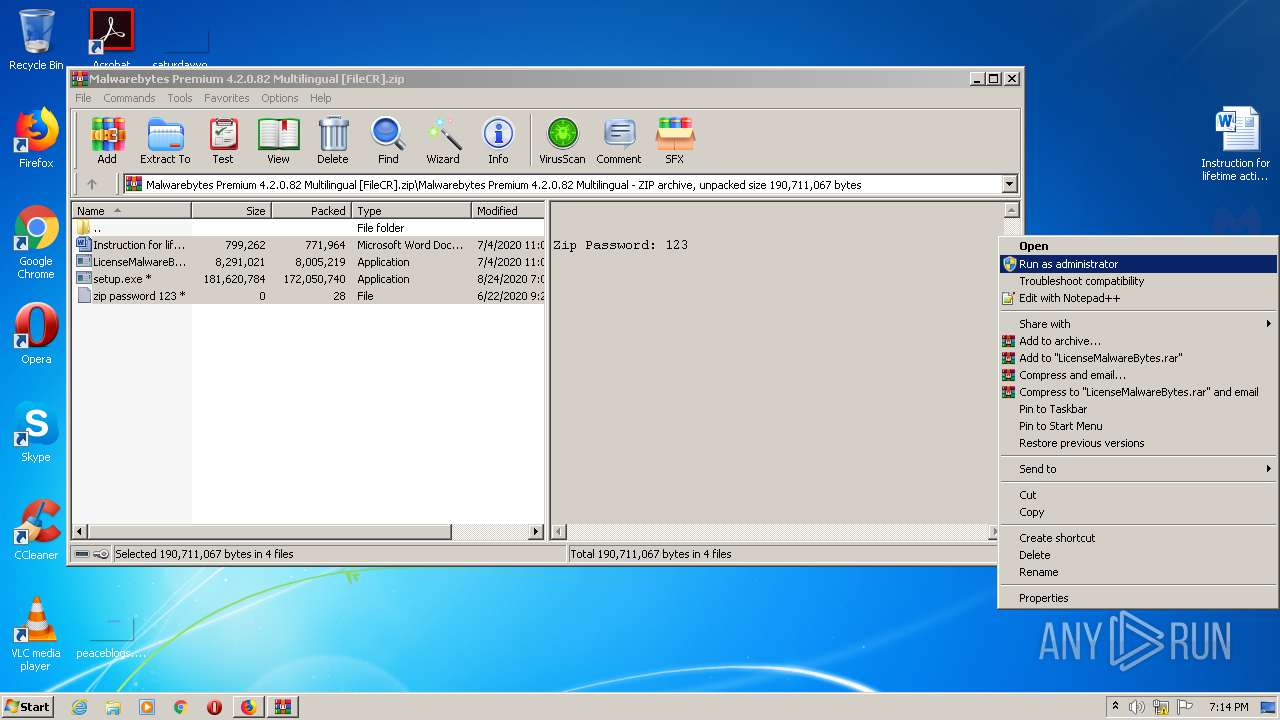The image size is (1280, 720).
Task: Choose Properties in context menu
Action: tap(1139, 598)
